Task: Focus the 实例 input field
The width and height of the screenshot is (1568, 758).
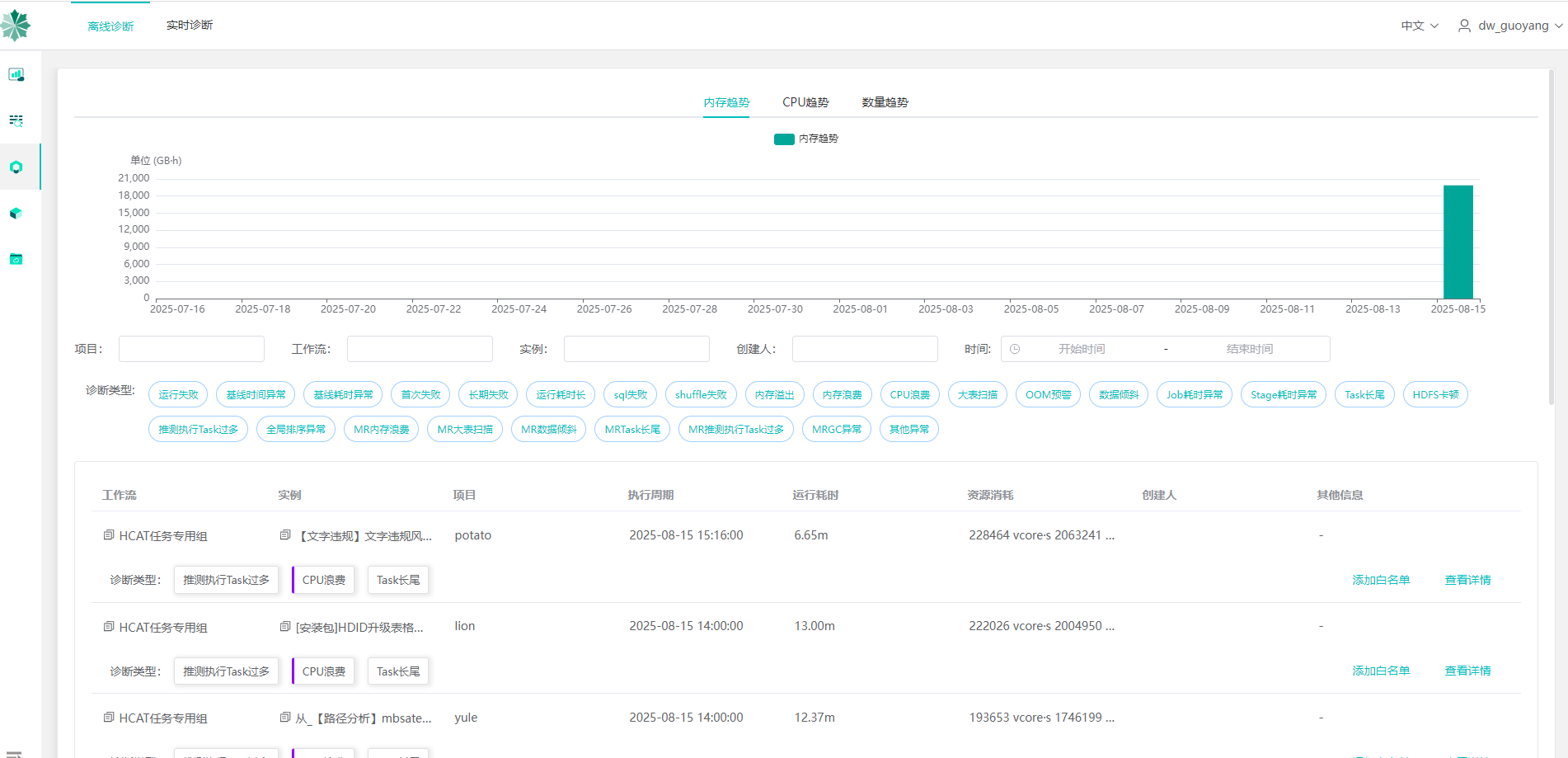Action: (x=636, y=349)
